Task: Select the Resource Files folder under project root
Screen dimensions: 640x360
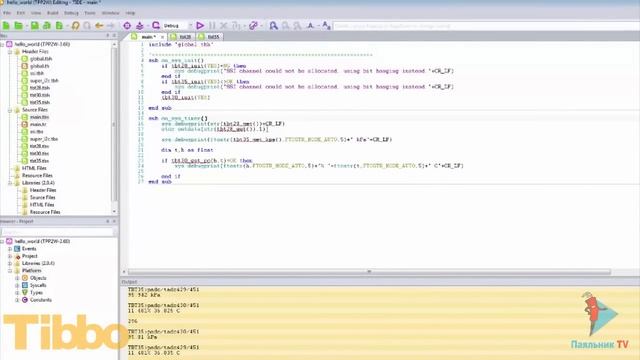Action: [37, 176]
